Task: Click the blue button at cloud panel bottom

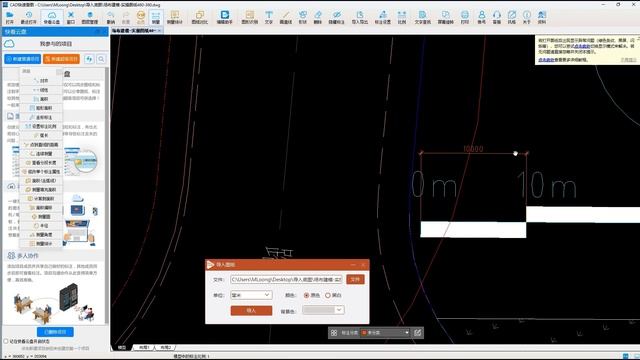Action: pyautogui.click(x=55, y=332)
